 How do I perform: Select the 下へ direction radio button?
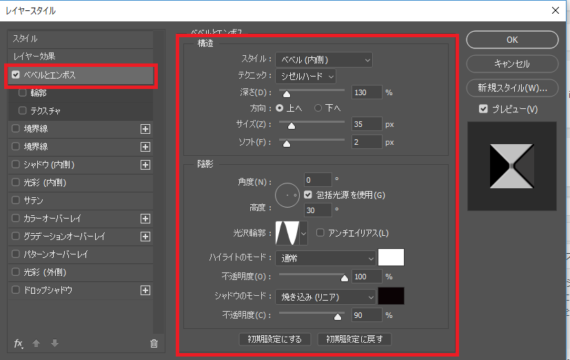pyautogui.click(x=318, y=108)
